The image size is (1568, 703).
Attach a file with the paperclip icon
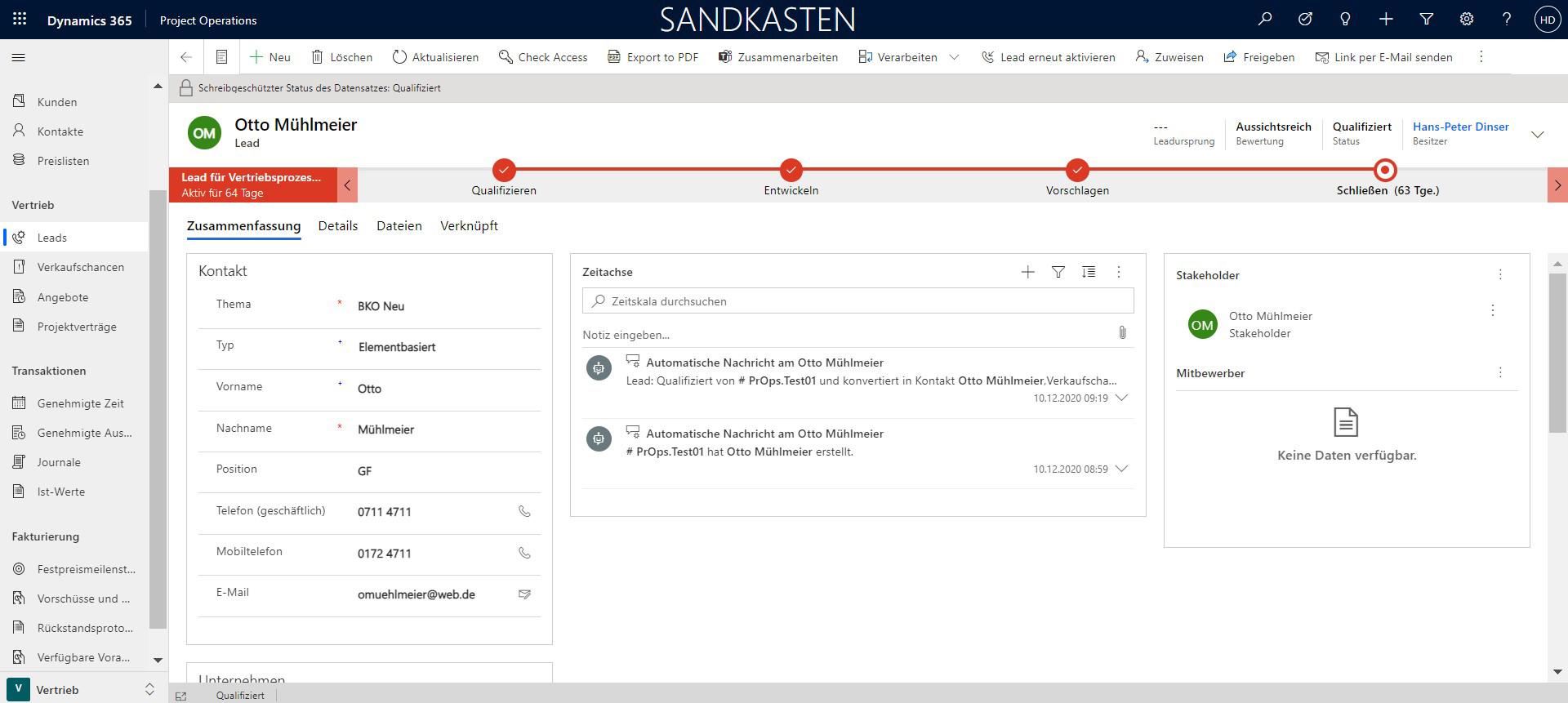point(1122,332)
